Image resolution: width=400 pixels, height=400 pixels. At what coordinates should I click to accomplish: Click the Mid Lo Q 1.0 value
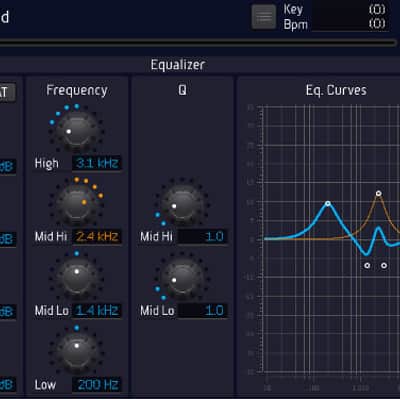pos(202,311)
